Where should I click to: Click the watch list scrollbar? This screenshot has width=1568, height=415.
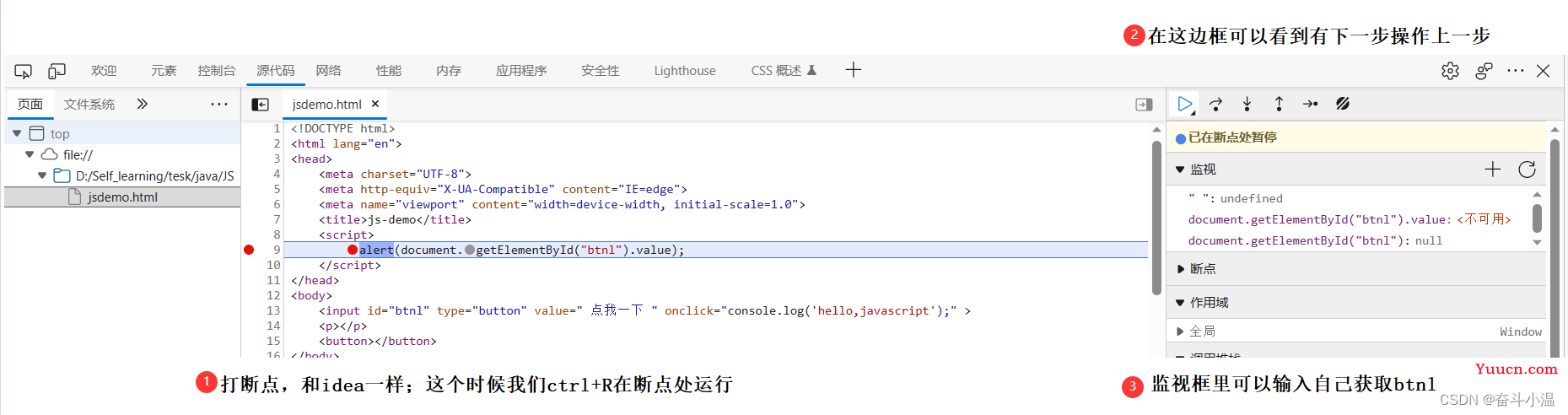click(1537, 218)
